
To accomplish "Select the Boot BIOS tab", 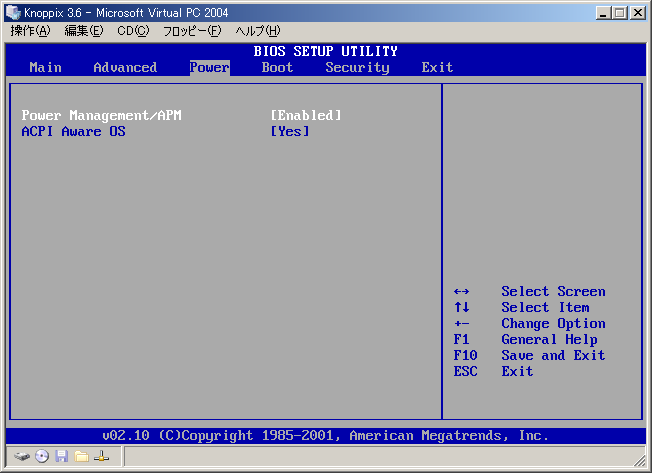I will pos(277,68).
